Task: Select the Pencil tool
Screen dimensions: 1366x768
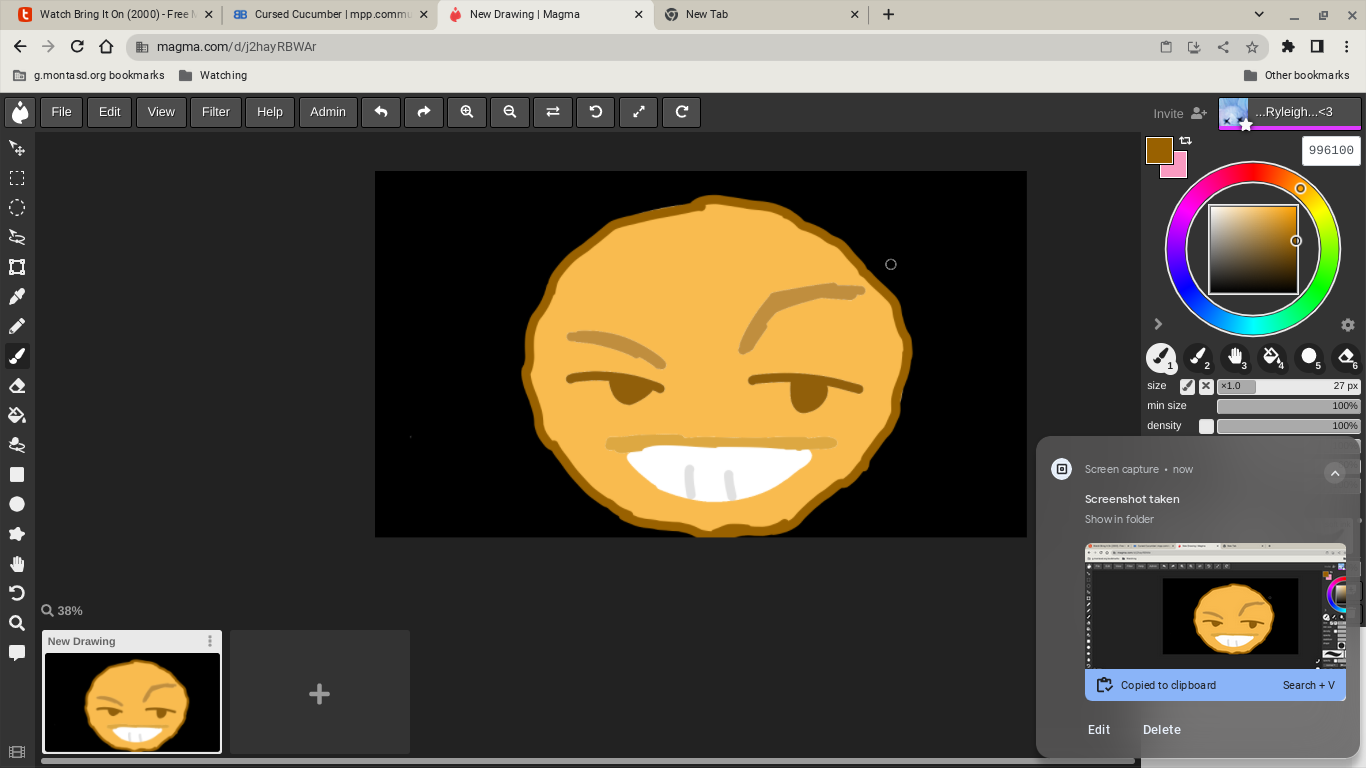Action: pos(17,326)
